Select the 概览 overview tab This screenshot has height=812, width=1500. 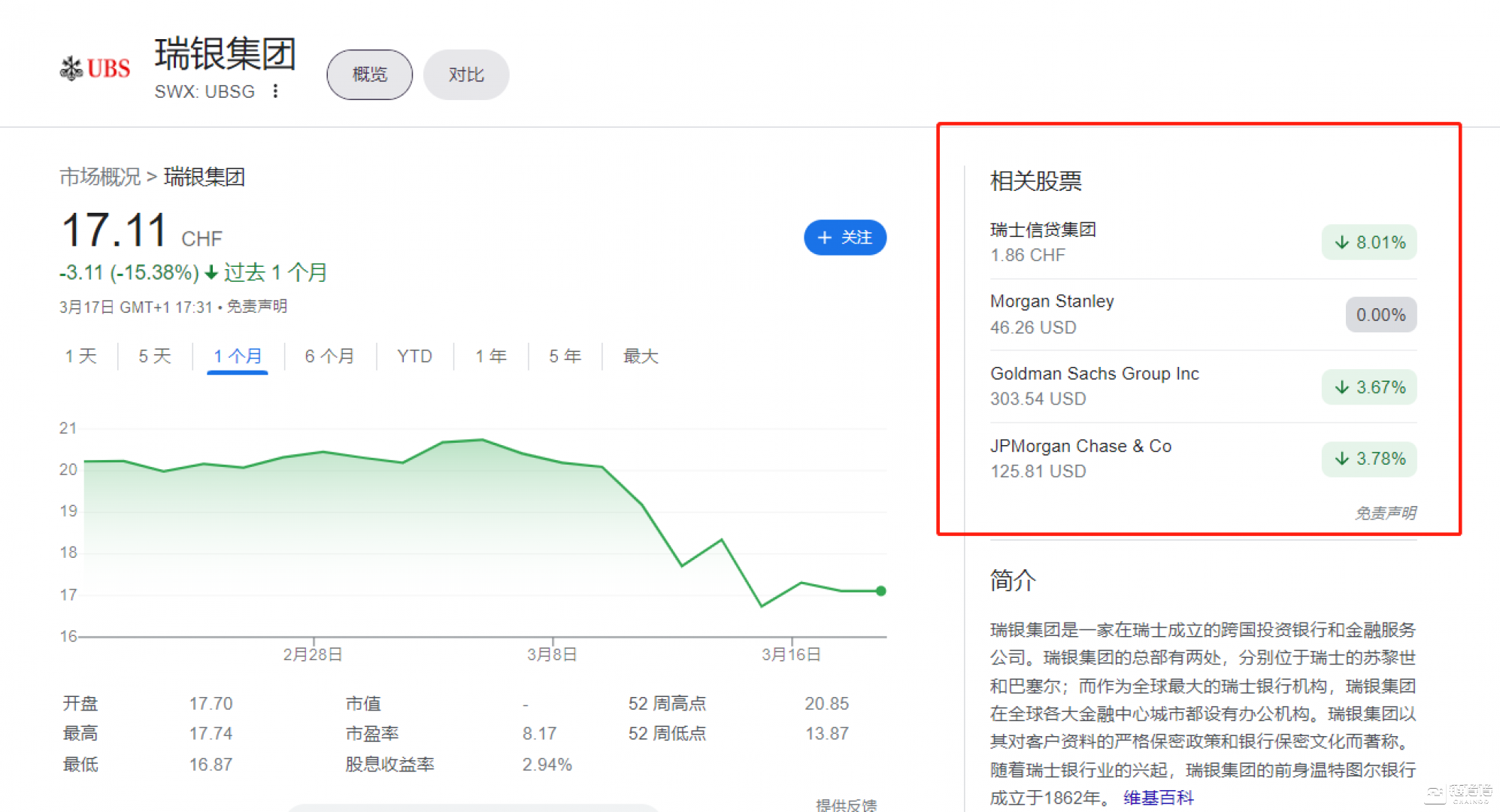click(x=369, y=74)
